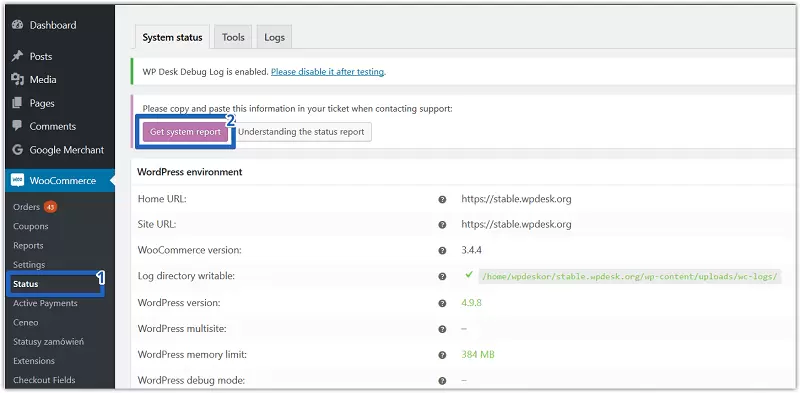
Task: Click the help icon beside Log directory writable
Action: pyautogui.click(x=442, y=276)
